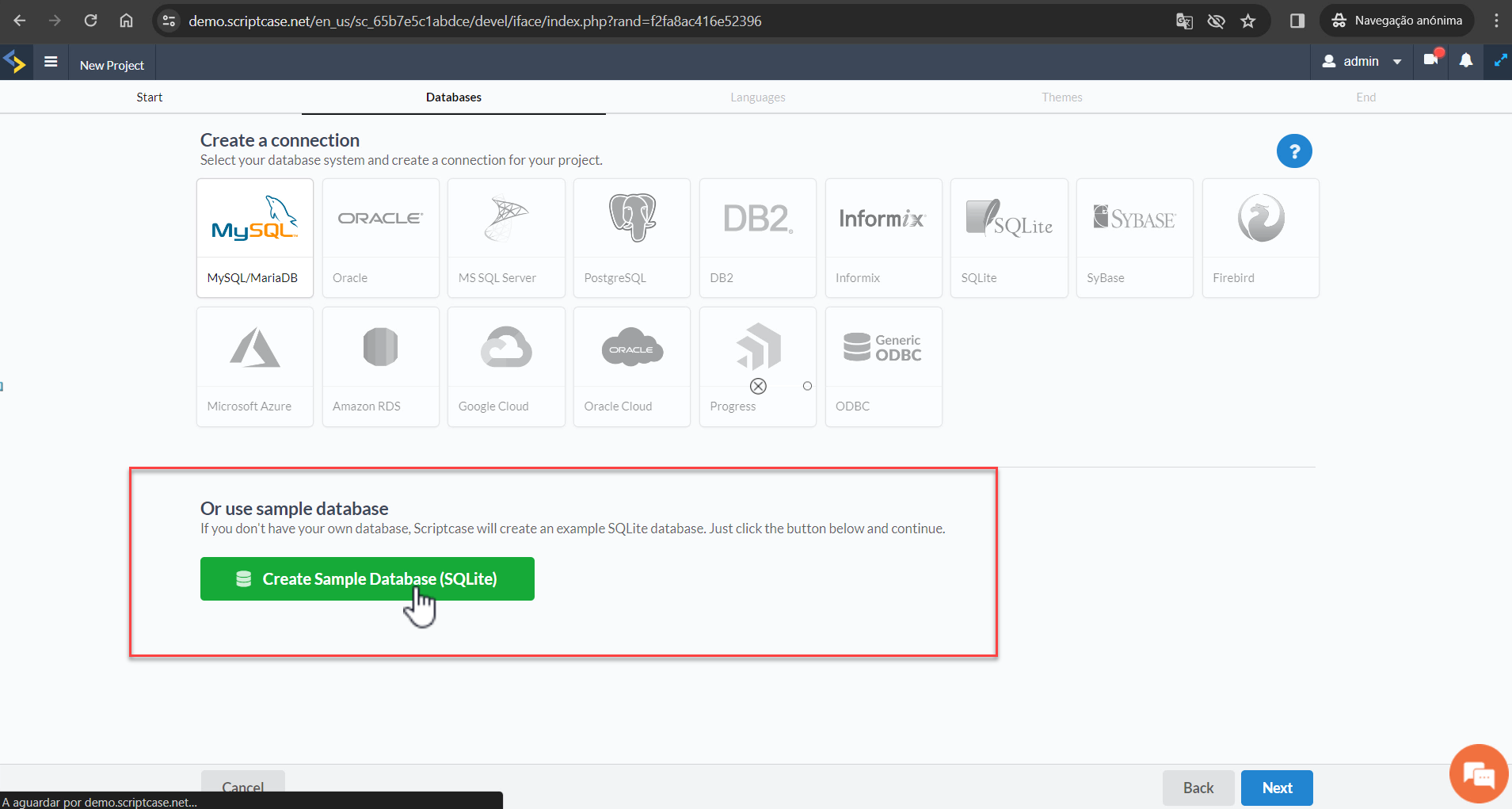Select the PostgreSQL elephant card
The width and height of the screenshot is (1512, 809).
pos(632,238)
